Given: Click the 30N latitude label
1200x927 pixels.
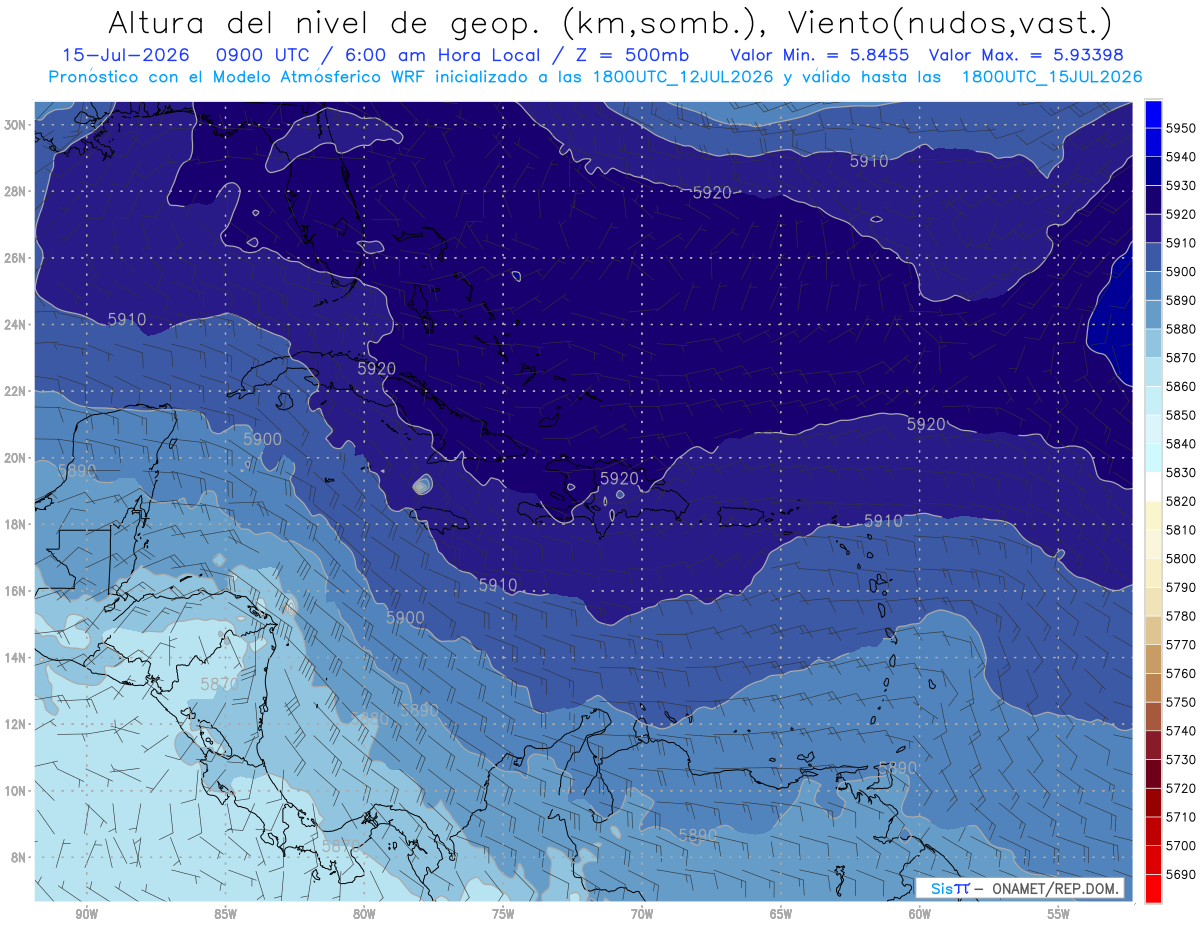Looking at the screenshot, I should [16, 125].
